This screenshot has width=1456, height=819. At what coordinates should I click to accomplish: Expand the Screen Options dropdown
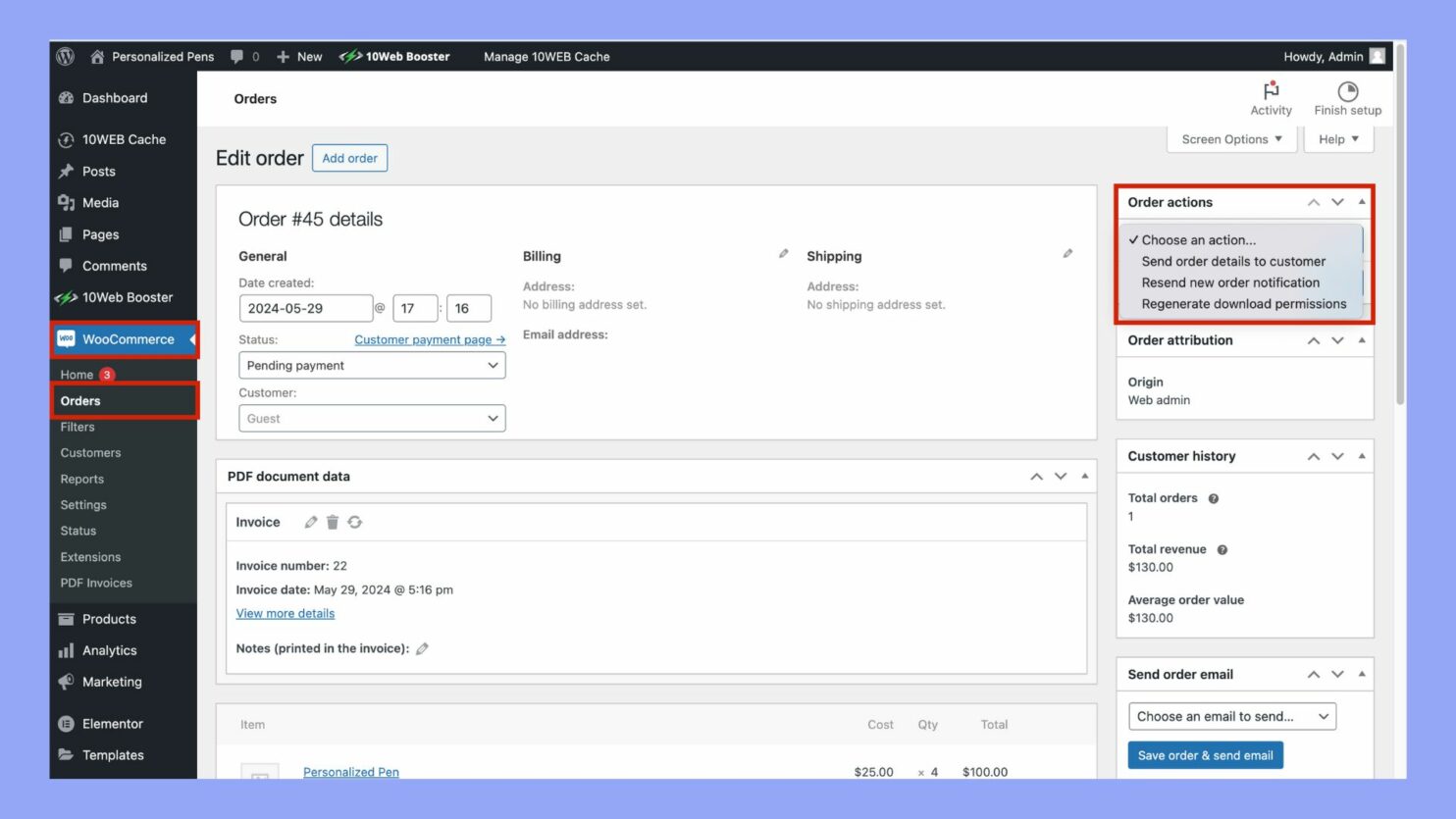point(1230,138)
